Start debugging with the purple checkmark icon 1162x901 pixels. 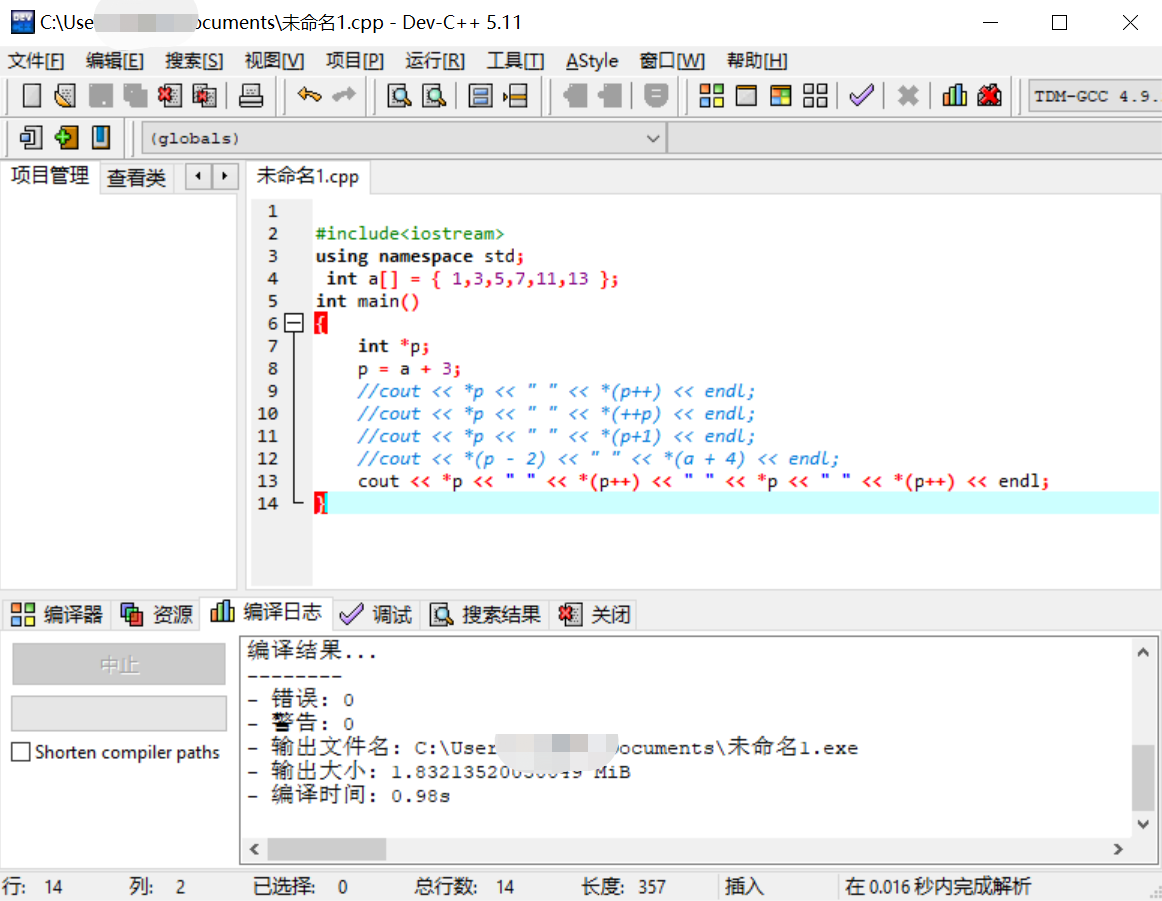click(861, 96)
